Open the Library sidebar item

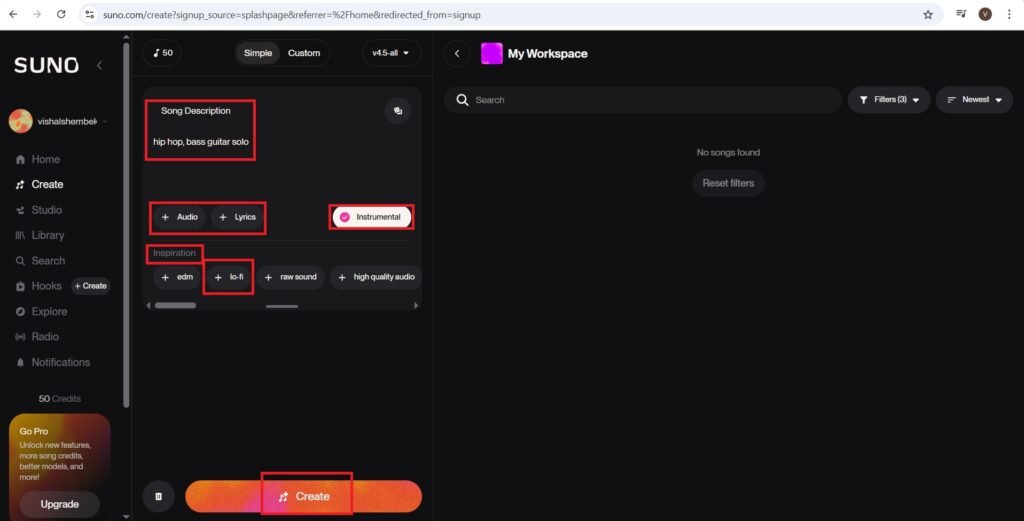[x=47, y=235]
